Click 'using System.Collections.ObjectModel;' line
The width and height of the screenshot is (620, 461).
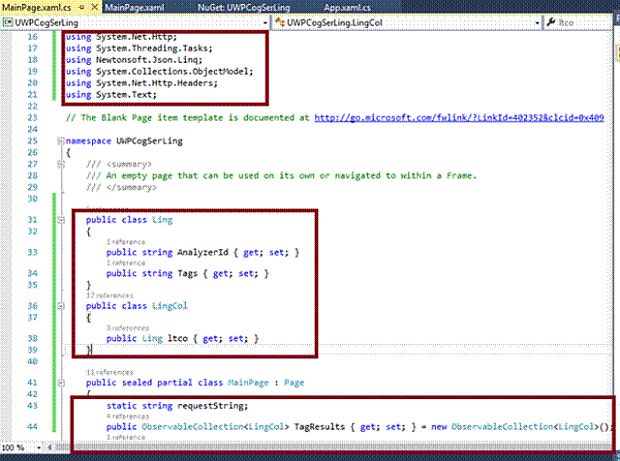click(x=159, y=72)
